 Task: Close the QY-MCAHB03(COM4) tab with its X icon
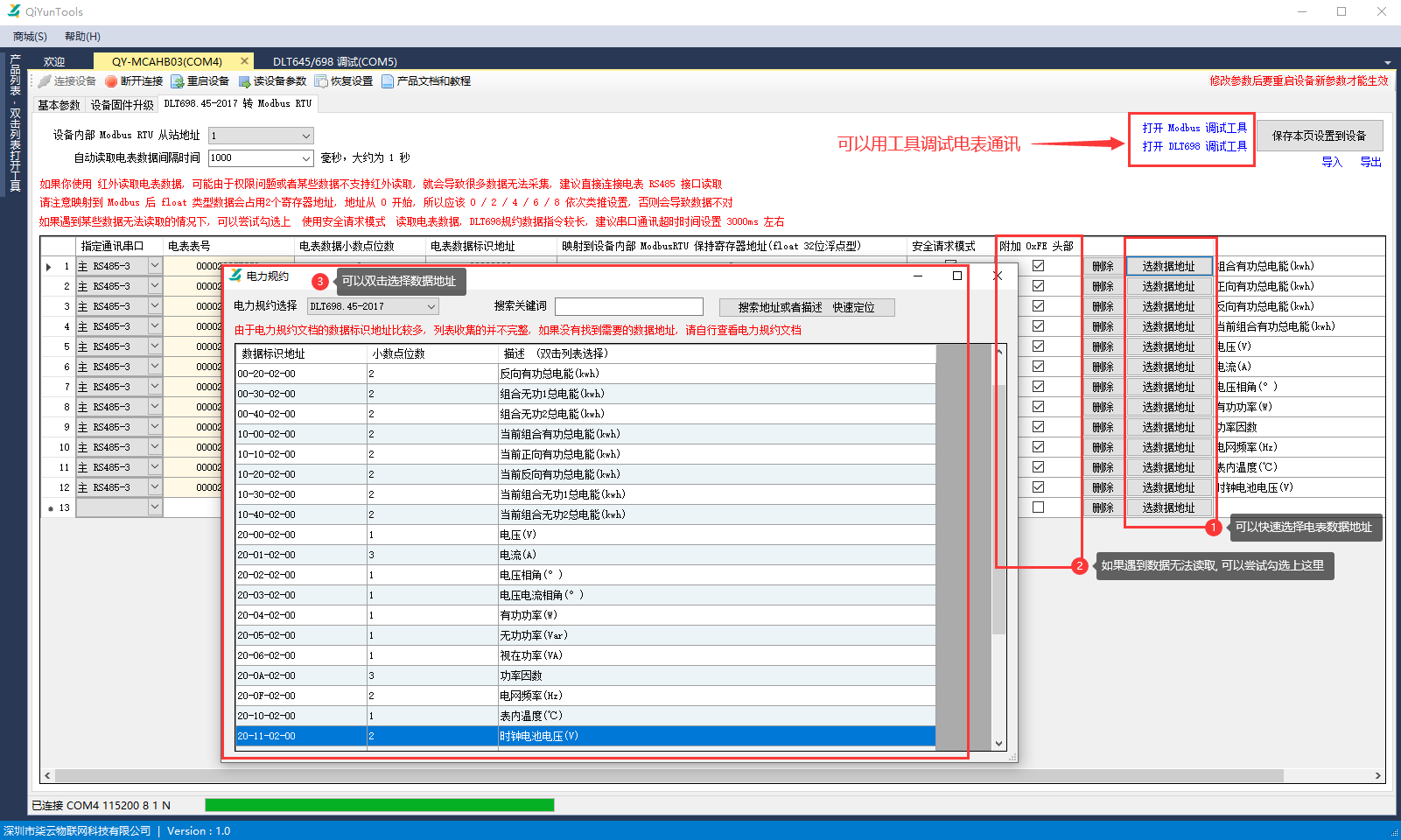244,61
